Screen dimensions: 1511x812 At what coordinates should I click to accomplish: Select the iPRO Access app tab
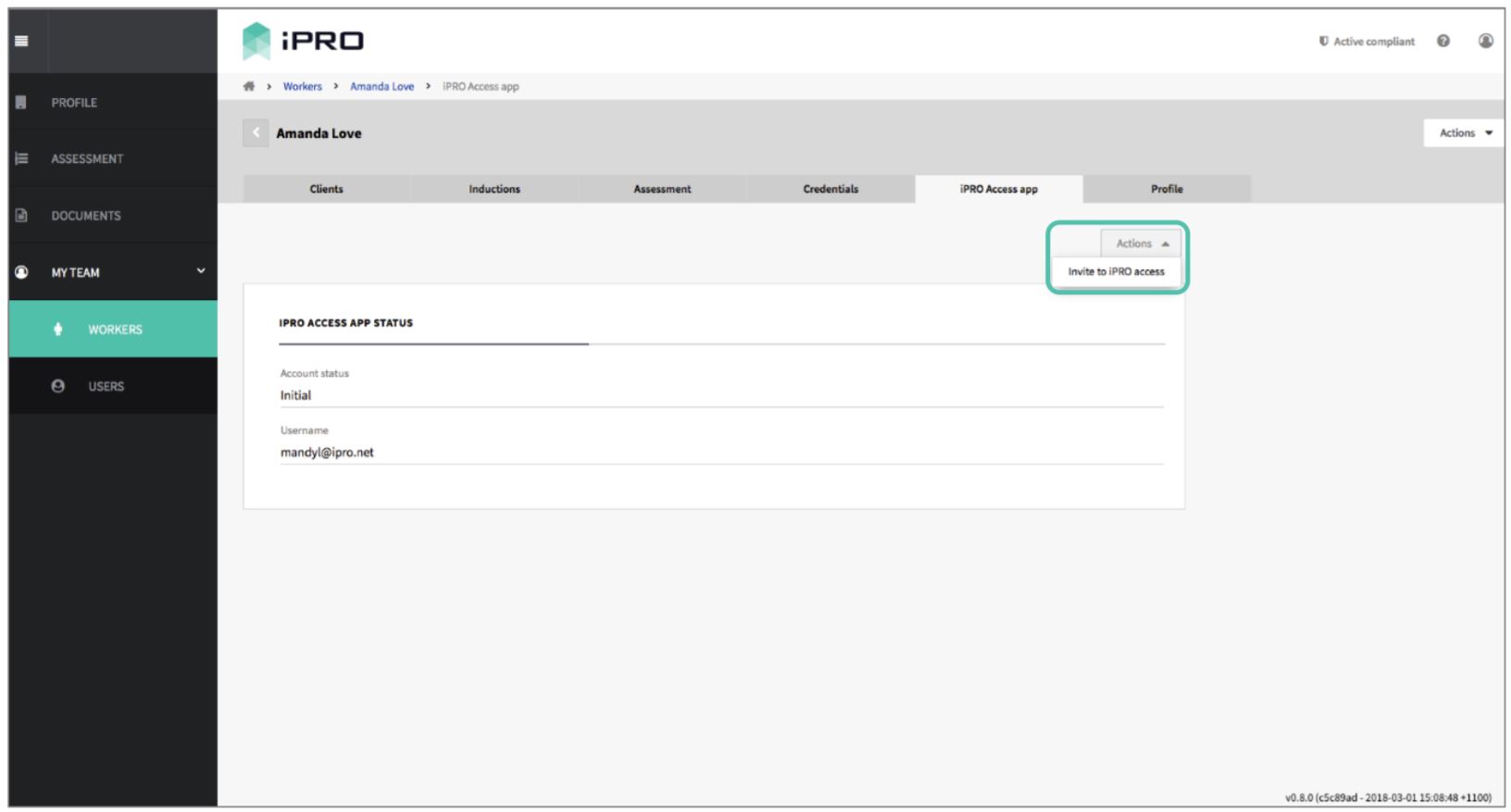999,189
